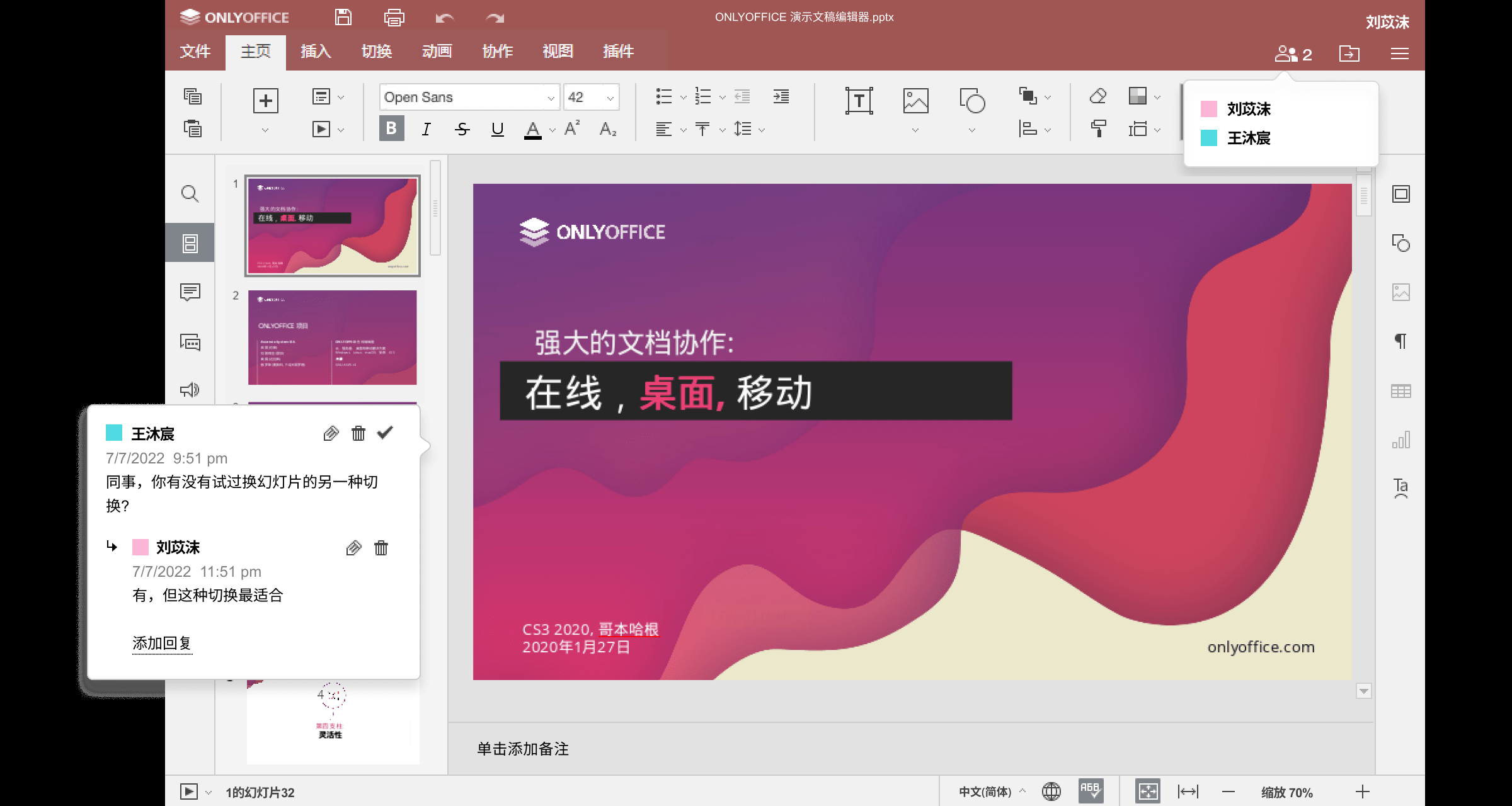Select slide 2 thumbnail
Screen dimensions: 1512x806
click(x=332, y=338)
